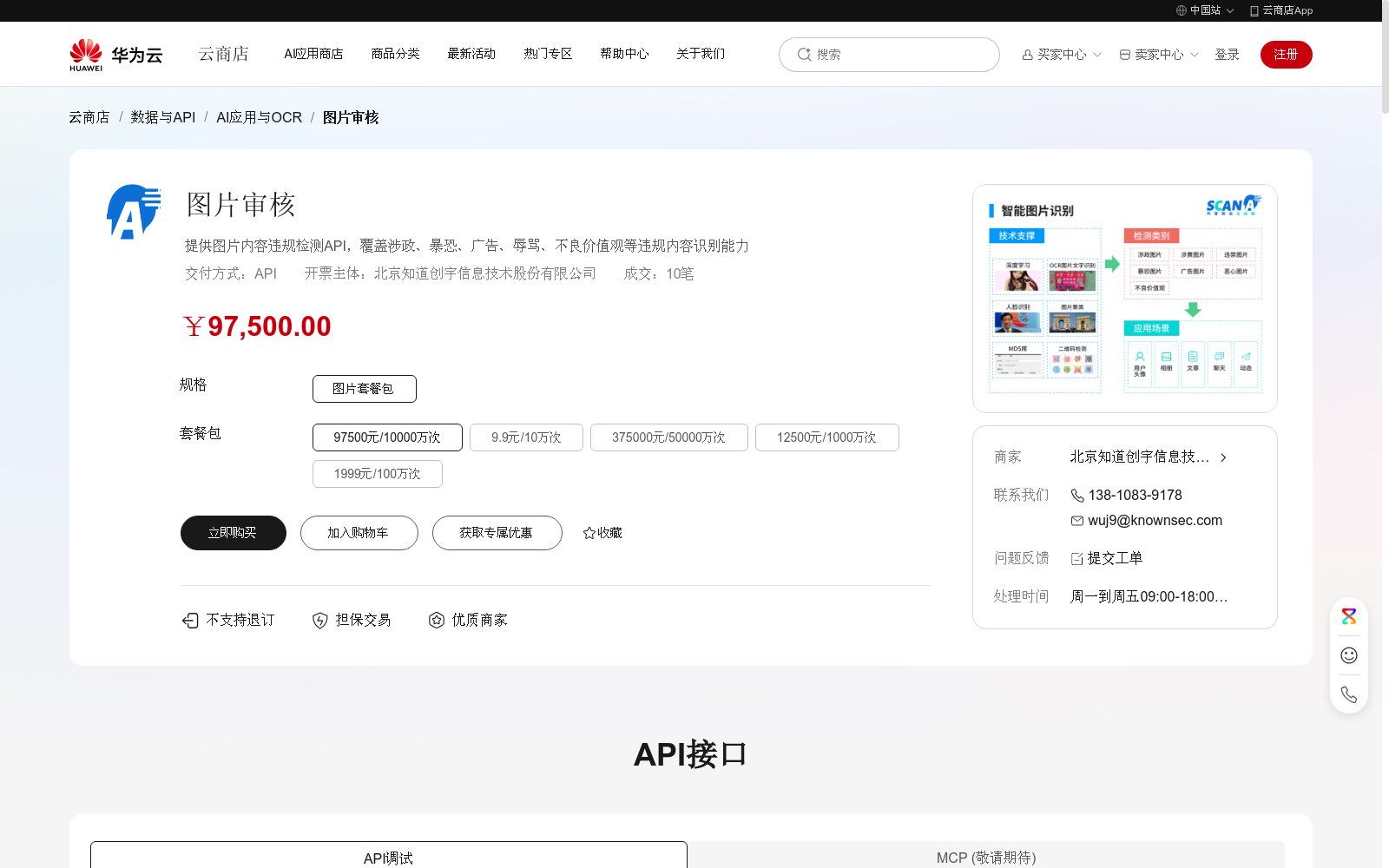Go to 数据与API in the breadcrumb
This screenshot has width=1389, height=868.
[163, 117]
